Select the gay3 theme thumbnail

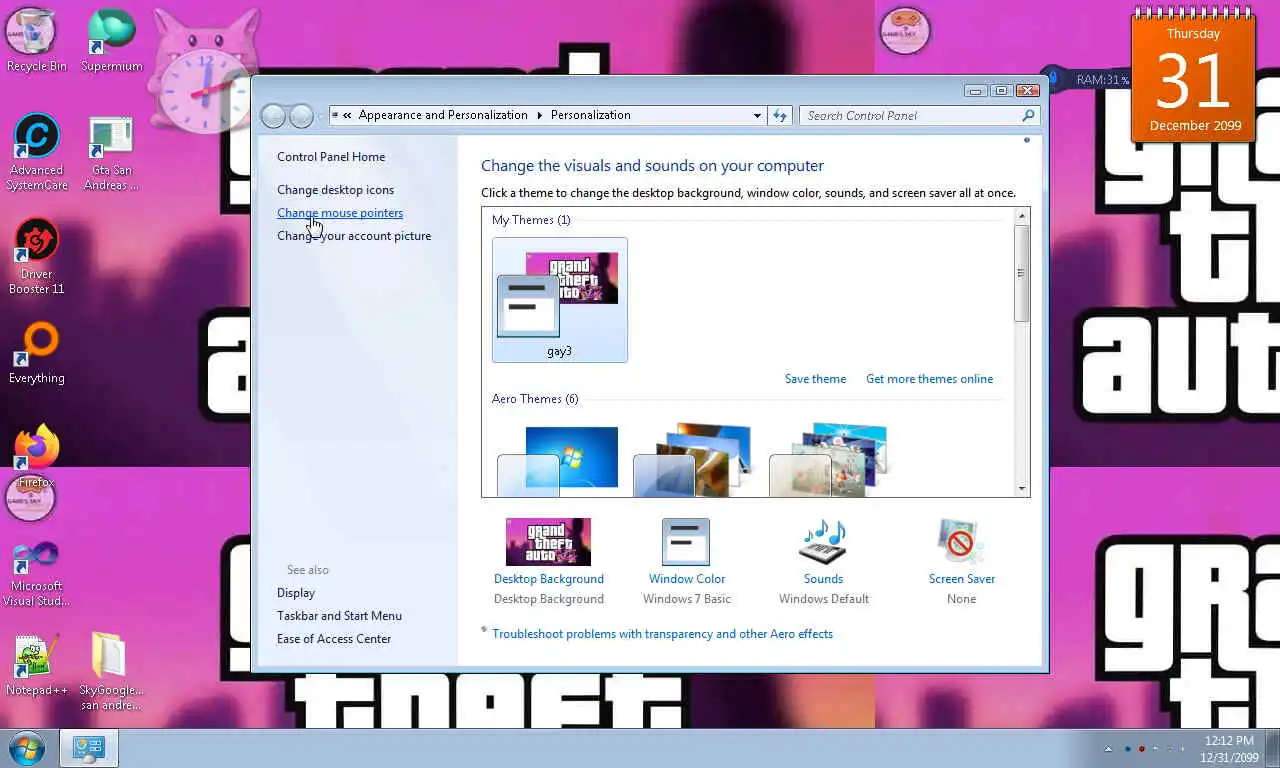[x=560, y=300]
